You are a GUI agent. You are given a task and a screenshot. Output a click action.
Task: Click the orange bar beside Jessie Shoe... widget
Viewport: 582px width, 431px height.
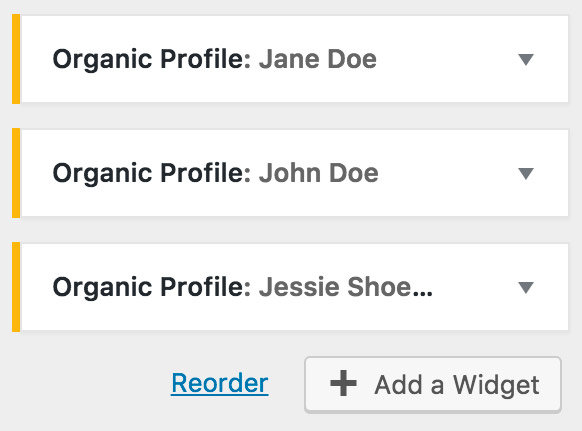click(16, 287)
